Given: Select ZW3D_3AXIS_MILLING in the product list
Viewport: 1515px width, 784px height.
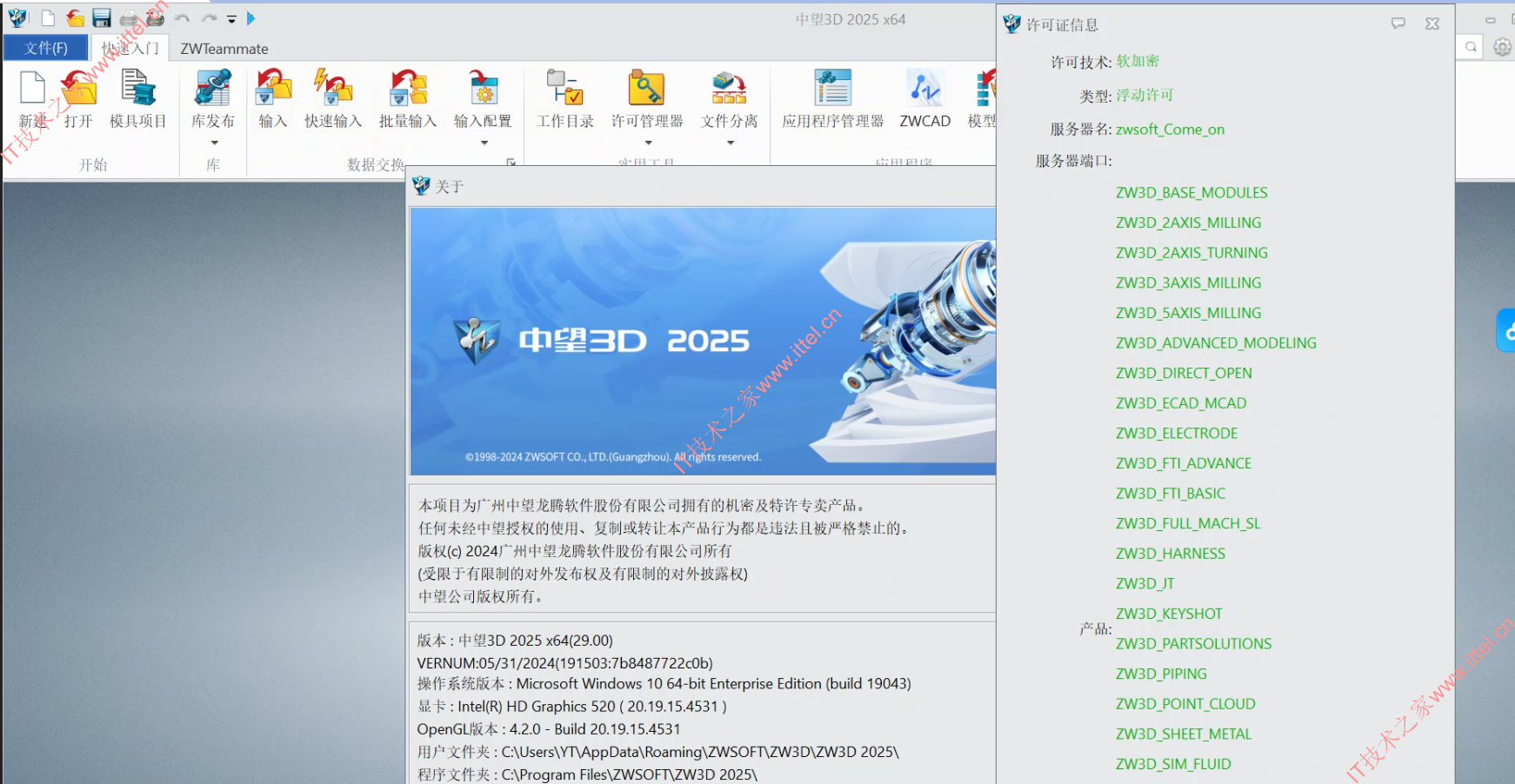Looking at the screenshot, I should pos(1188,283).
